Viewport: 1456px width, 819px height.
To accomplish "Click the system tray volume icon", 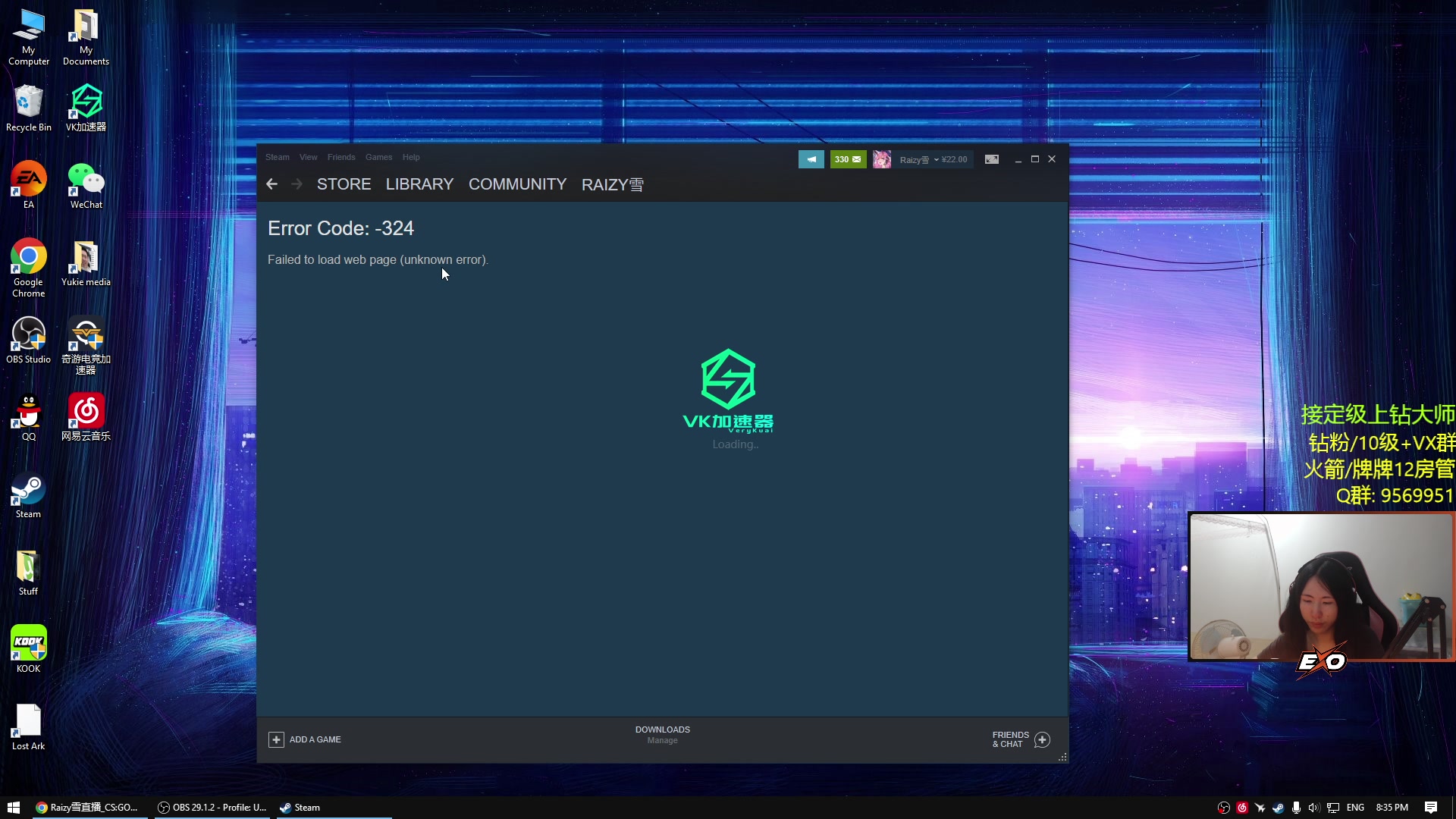I will point(1313,808).
